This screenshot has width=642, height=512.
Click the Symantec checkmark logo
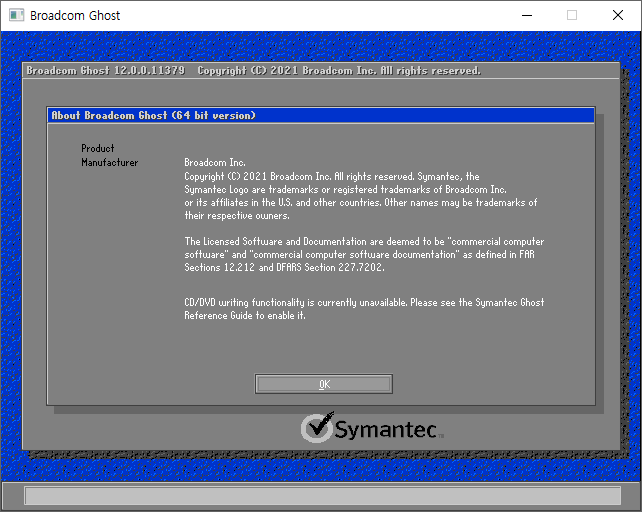click(x=318, y=428)
